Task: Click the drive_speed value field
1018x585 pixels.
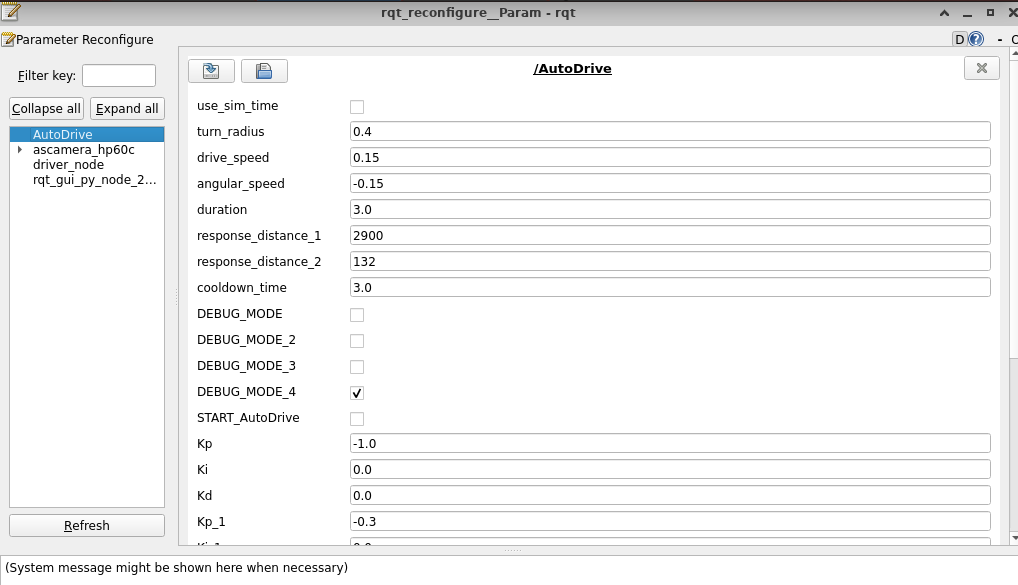Action: (670, 158)
